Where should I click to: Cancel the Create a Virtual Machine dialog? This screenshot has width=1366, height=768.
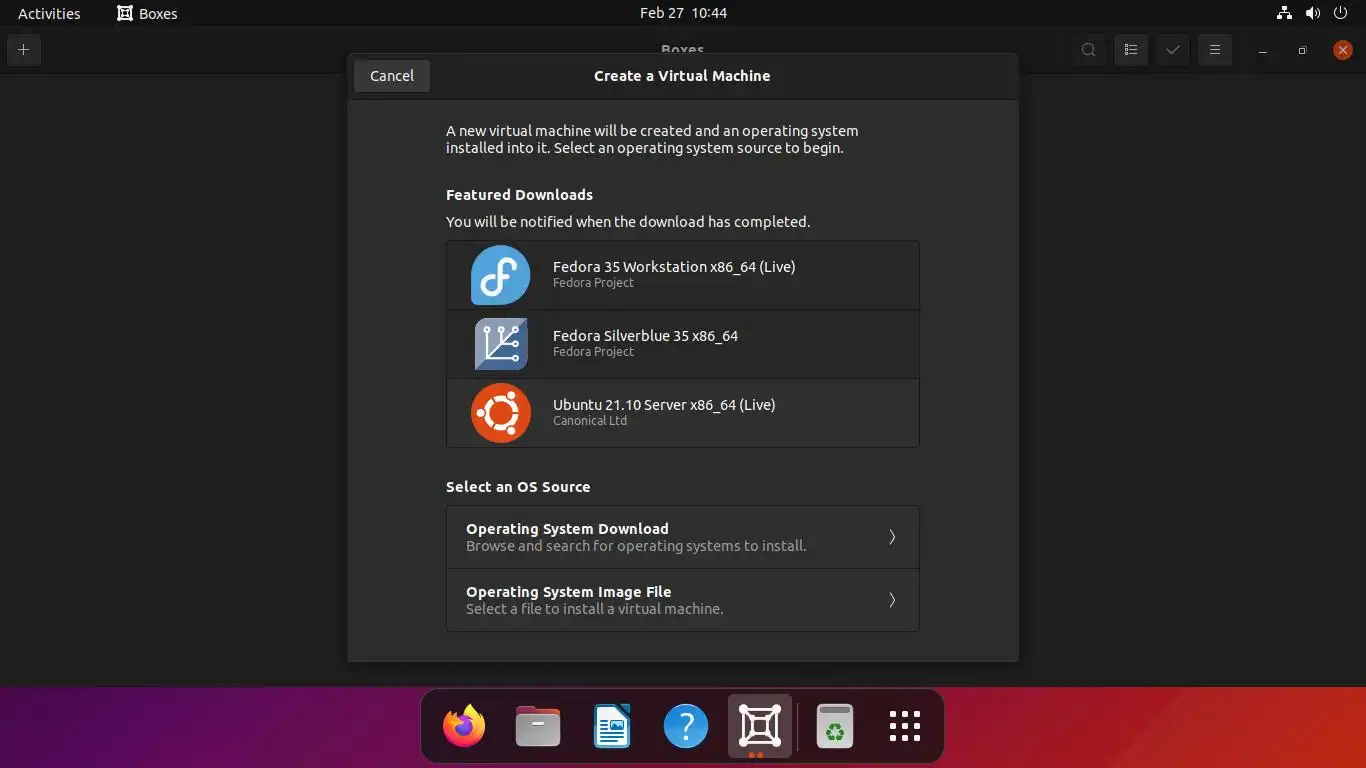pyautogui.click(x=392, y=76)
